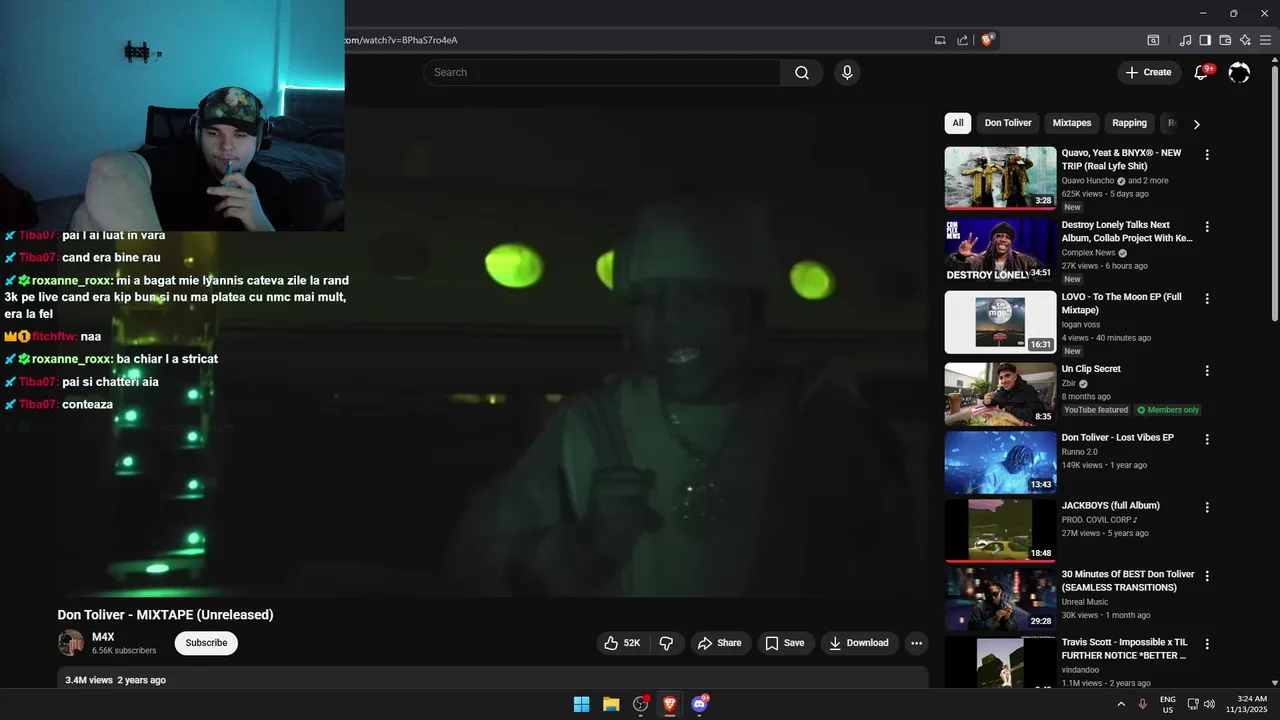Open Don Toliver Lost Vibes EP thumbnail
Screen dimensions: 1280x720
coord(1000,462)
